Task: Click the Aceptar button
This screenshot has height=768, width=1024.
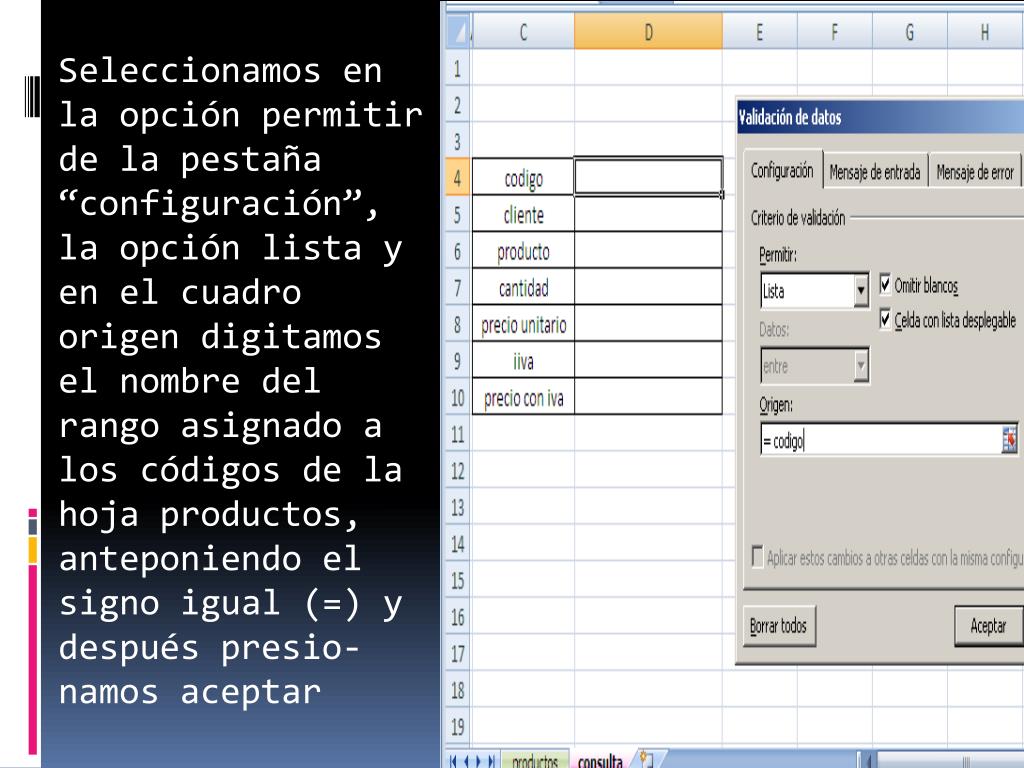Action: [x=989, y=626]
